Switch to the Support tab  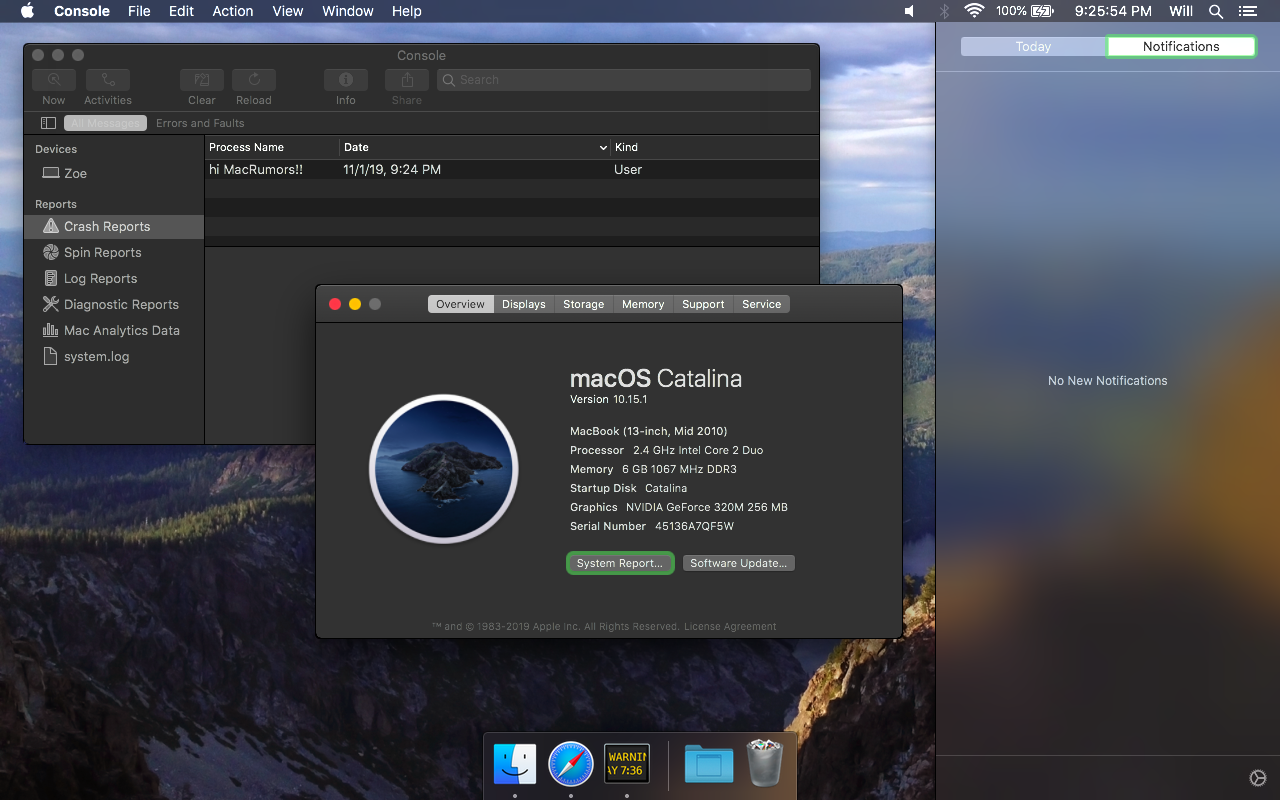(x=704, y=304)
